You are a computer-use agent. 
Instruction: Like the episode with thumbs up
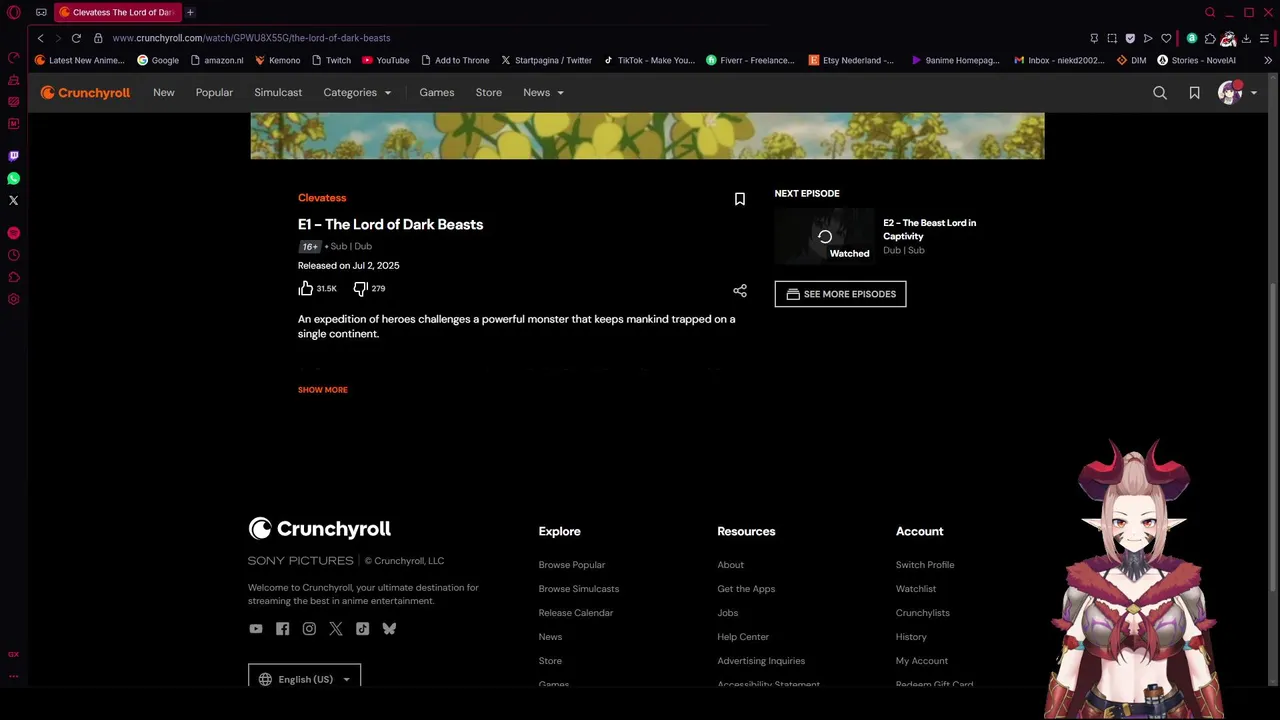click(306, 288)
